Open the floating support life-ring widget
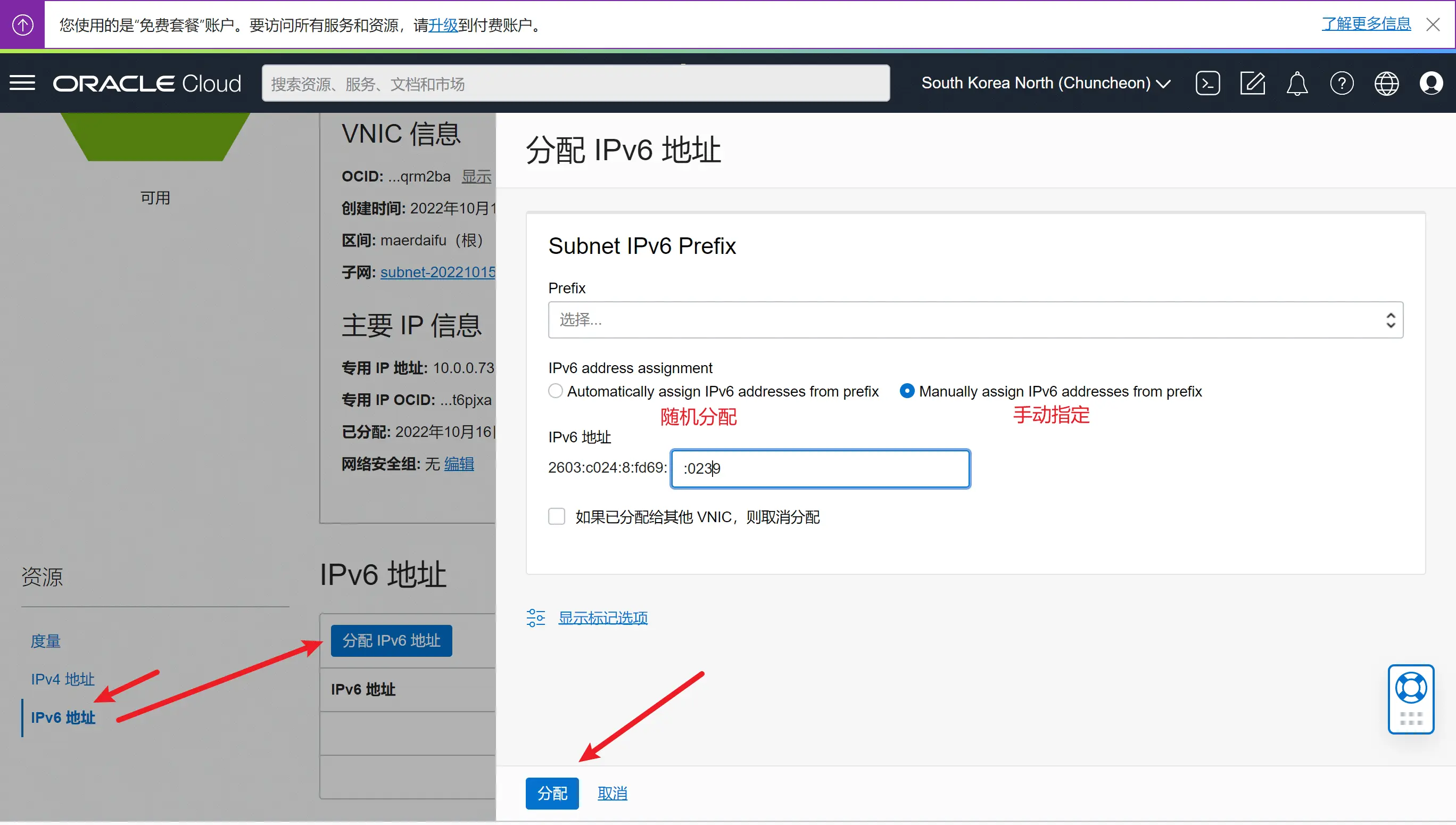1456x825 pixels. (x=1412, y=687)
